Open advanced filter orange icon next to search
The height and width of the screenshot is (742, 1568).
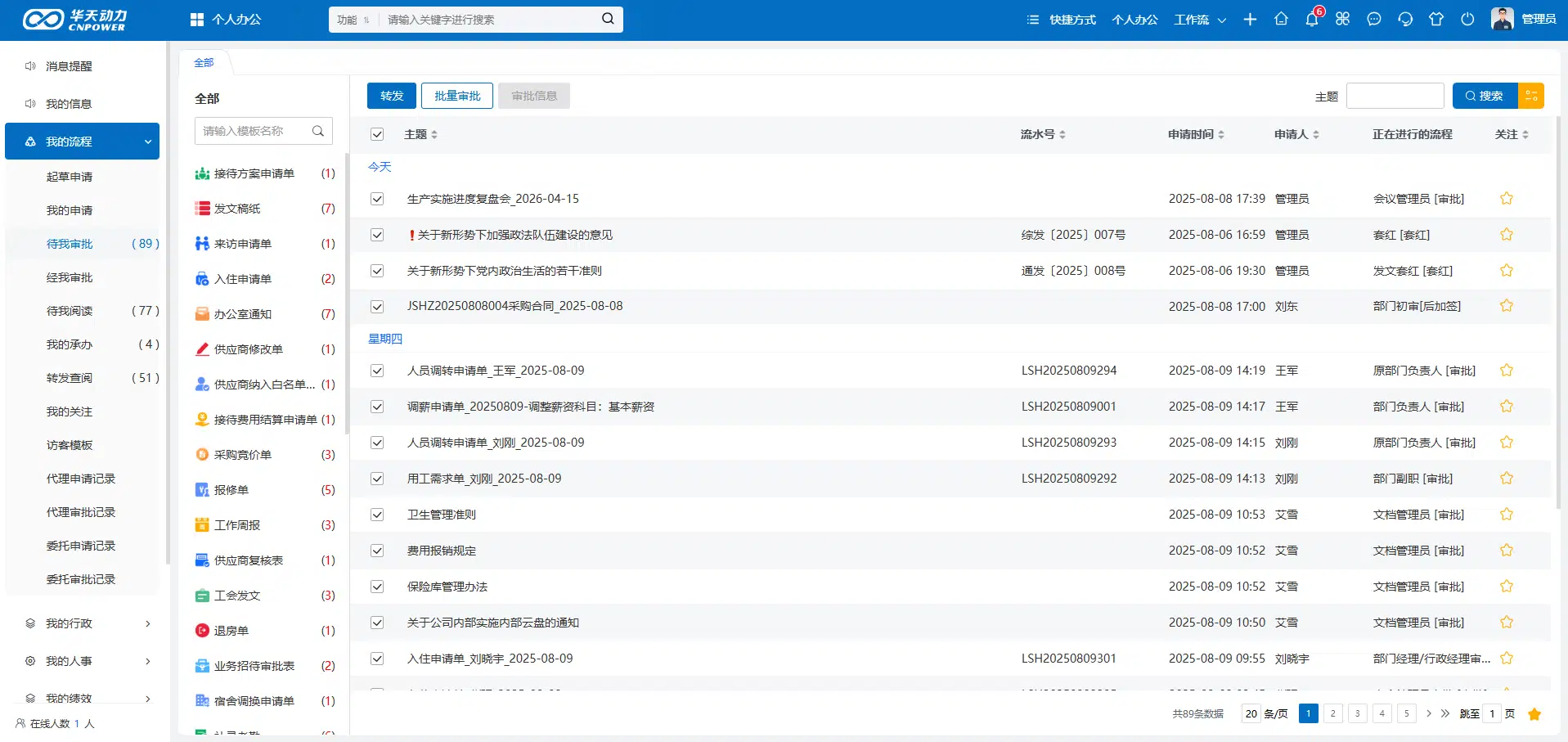click(x=1531, y=96)
